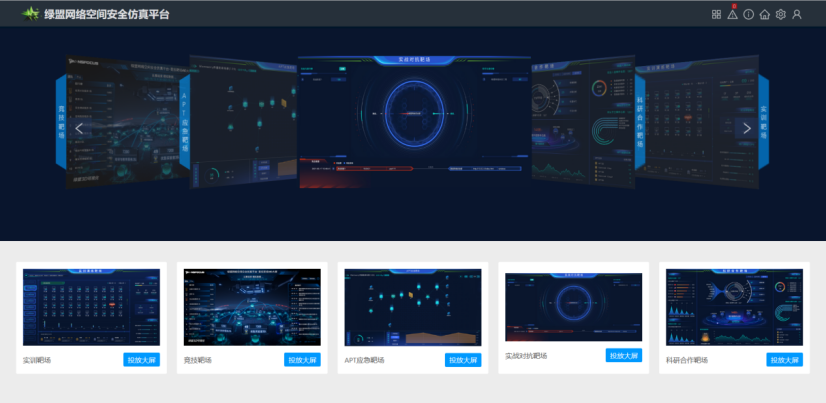Open the settings gear icon

tap(781, 14)
